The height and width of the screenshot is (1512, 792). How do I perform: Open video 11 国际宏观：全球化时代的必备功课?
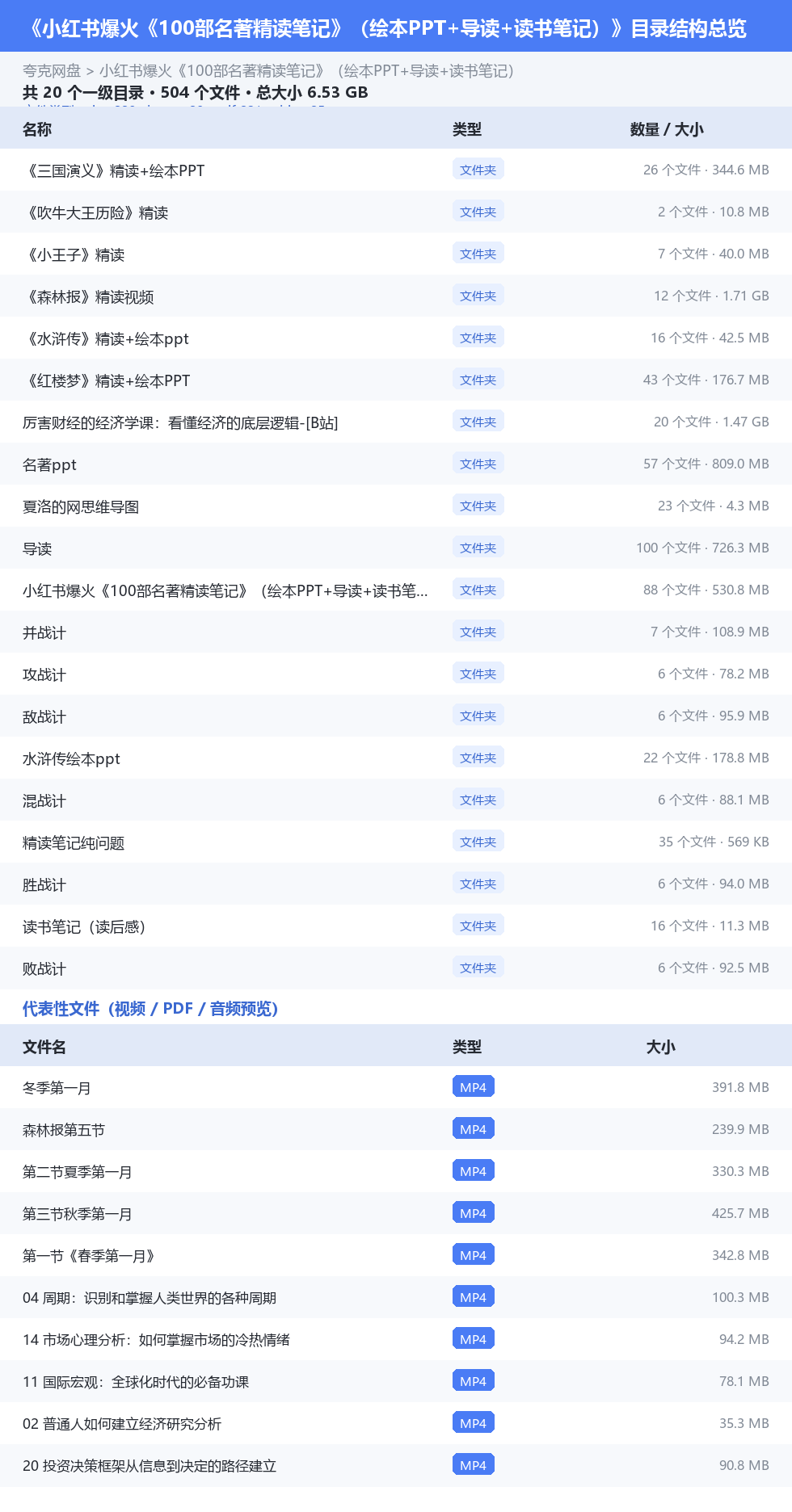(x=136, y=1382)
